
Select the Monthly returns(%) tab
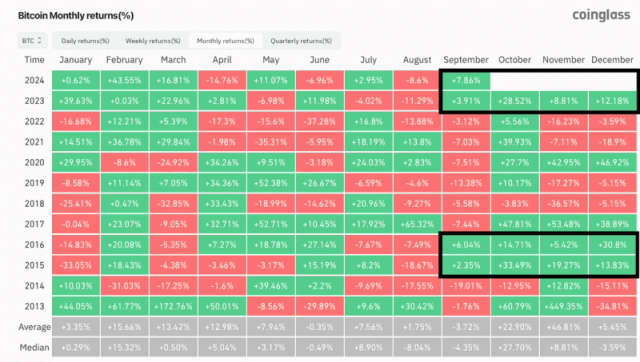pyautogui.click(x=225, y=41)
